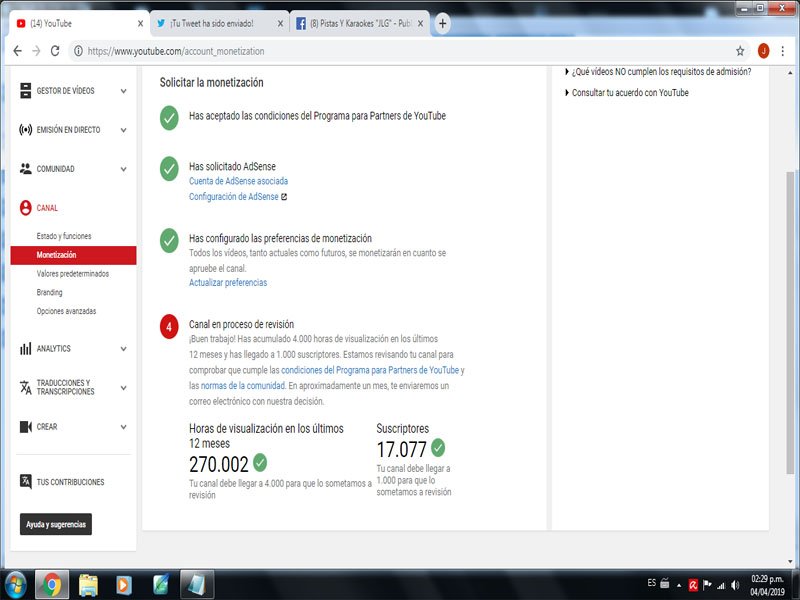Screen dimensions: 800x600
Task: Click the Windows Start orb
Action: tap(15, 585)
